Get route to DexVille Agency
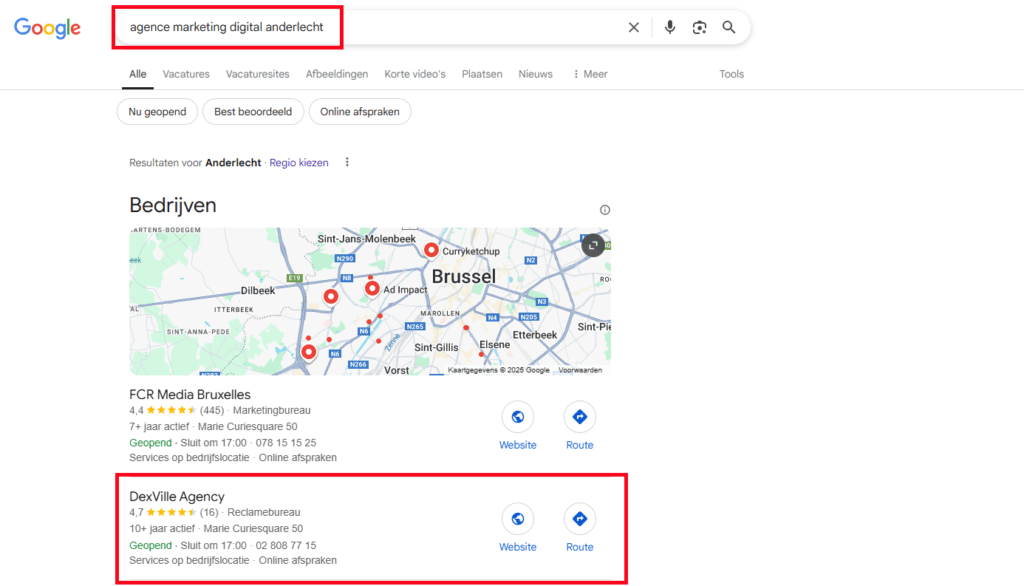 (579, 519)
